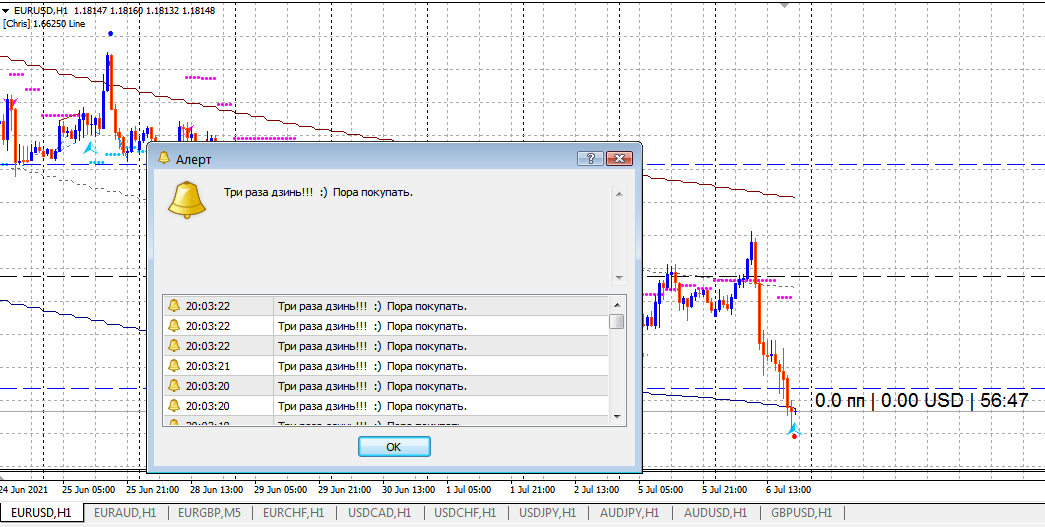Viewport: 1045px width, 527px height.
Task: Click the bell icon in the 20:03:21 row
Action: pos(174,366)
